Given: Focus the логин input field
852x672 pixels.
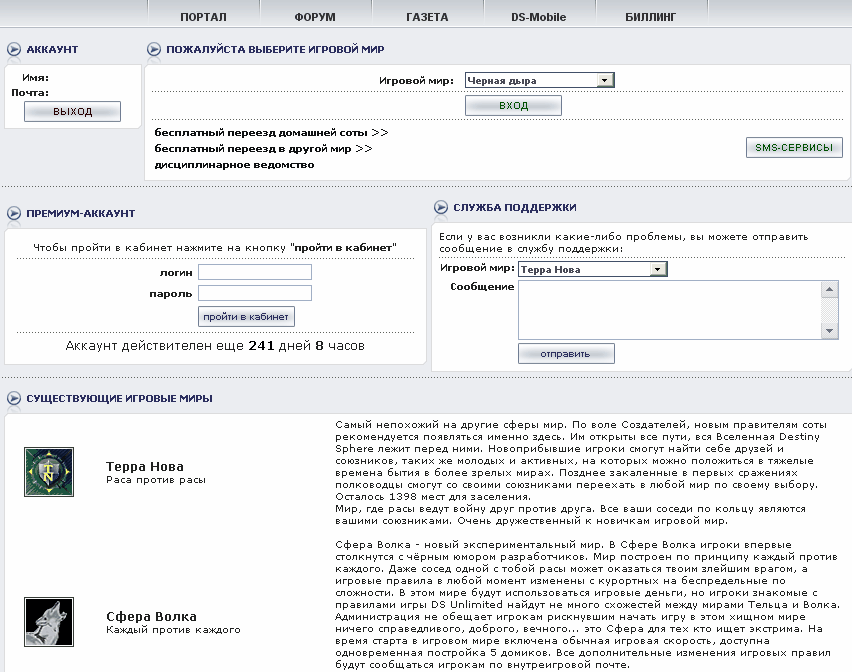Looking at the screenshot, I should pos(255,272).
